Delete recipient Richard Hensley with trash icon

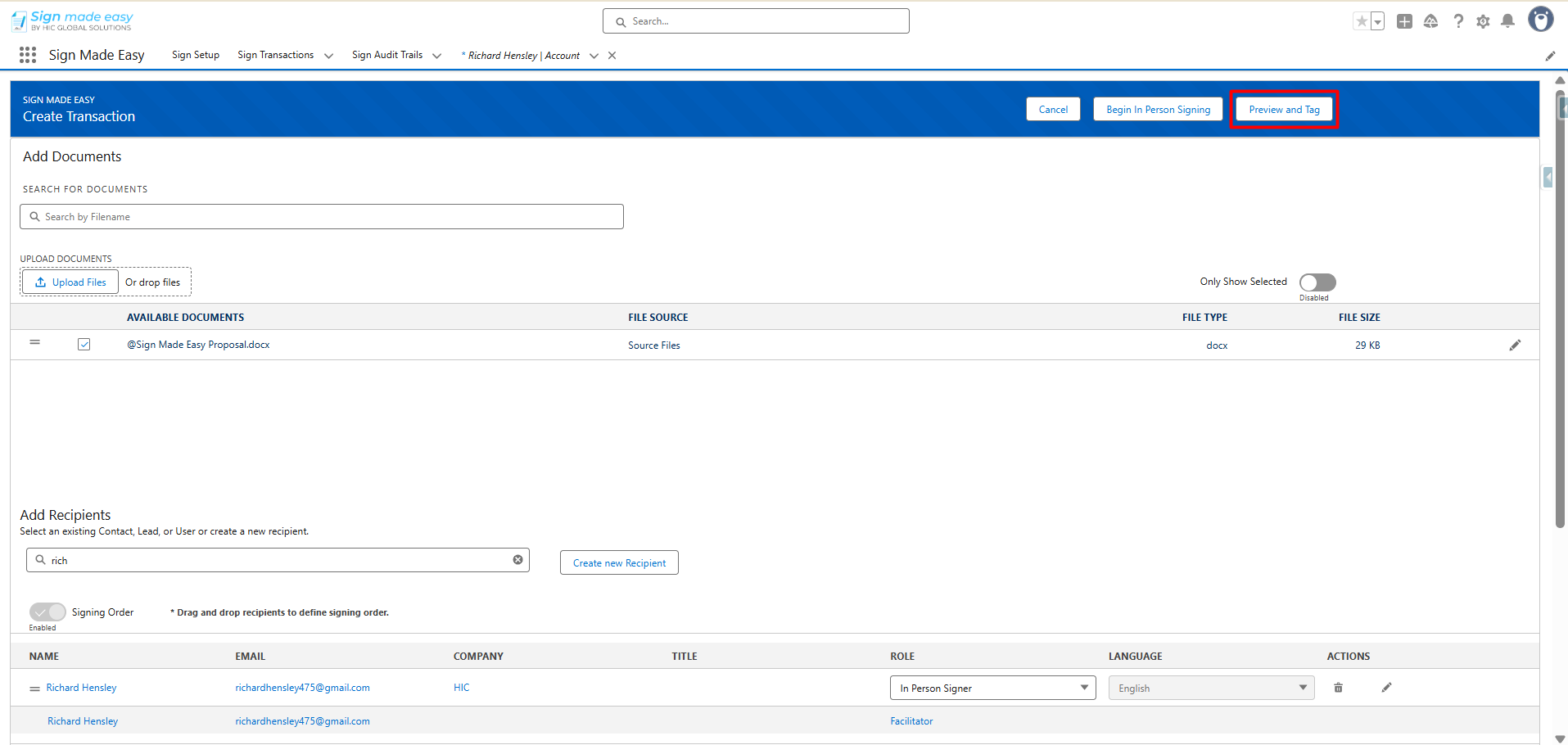pos(1338,688)
